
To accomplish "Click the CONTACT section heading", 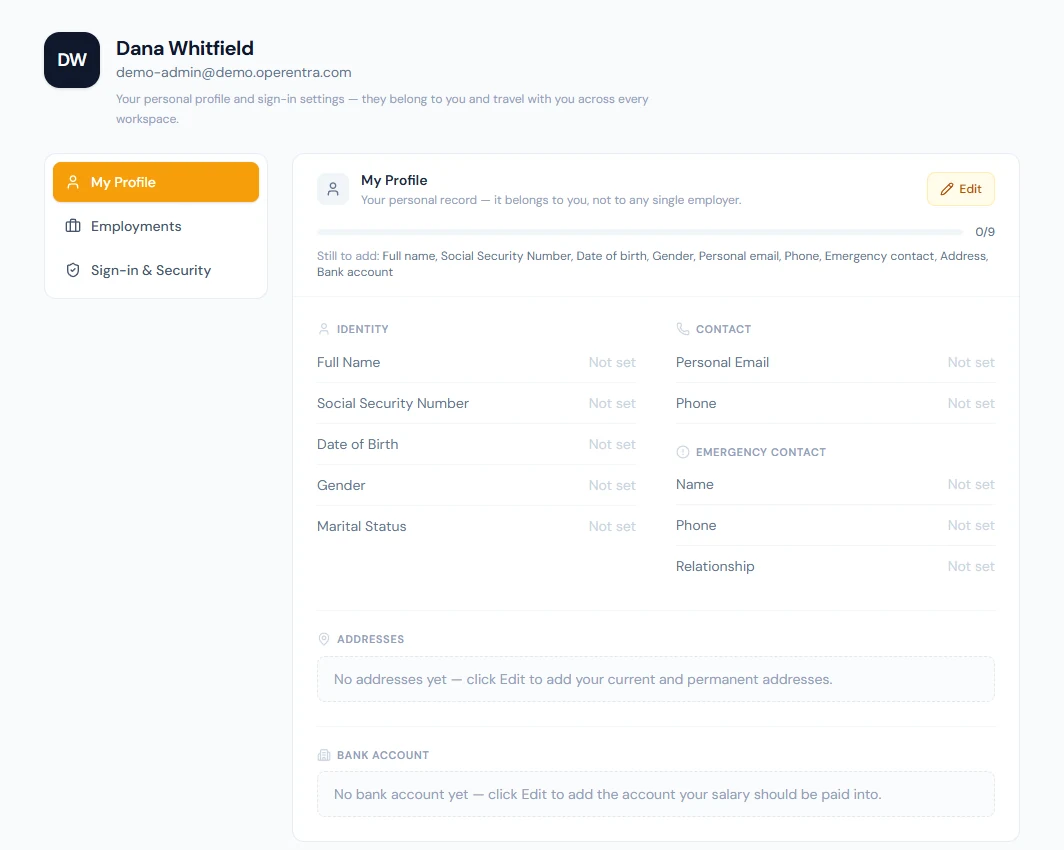I will pos(723,329).
